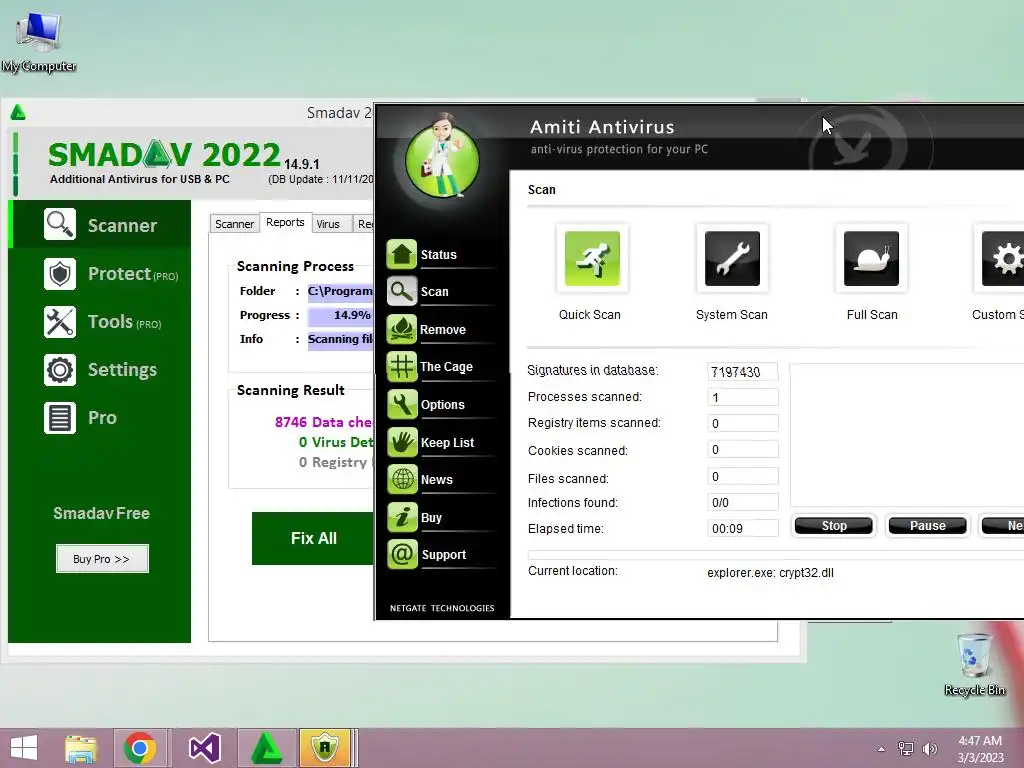The width and height of the screenshot is (1024, 768).
Task: Click the Amiti doctor mascot logo
Action: click(443, 158)
